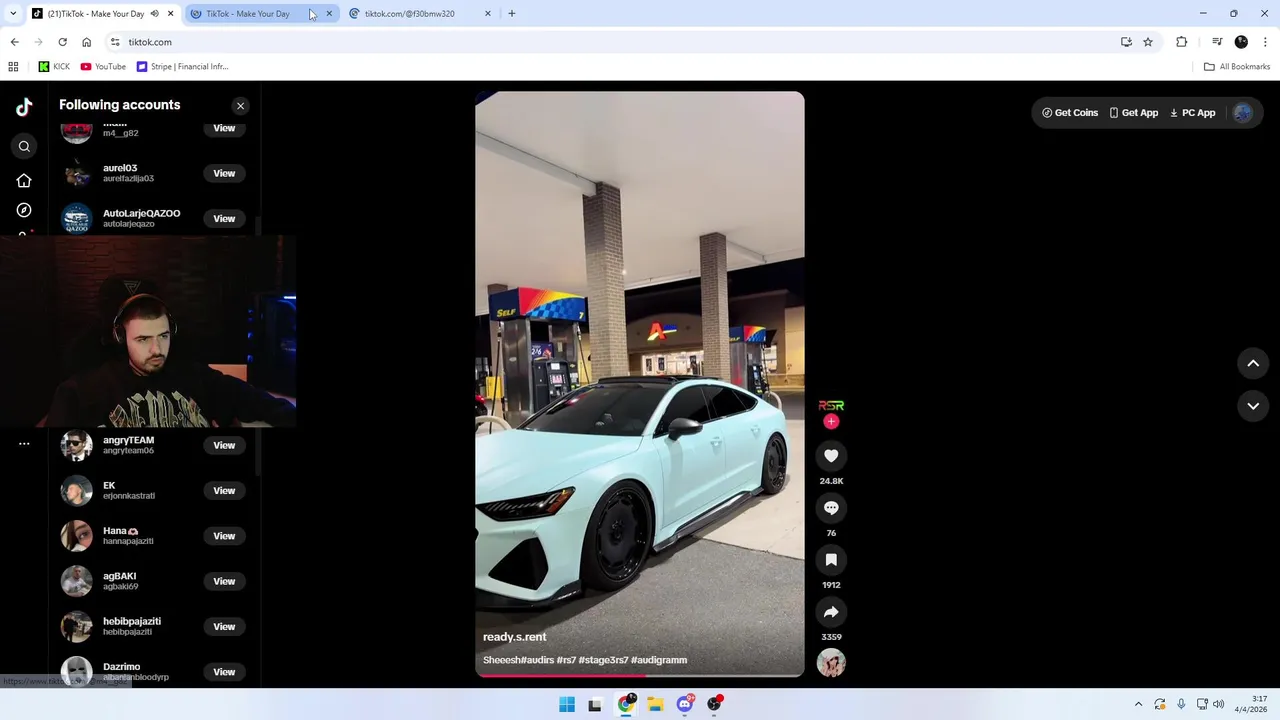This screenshot has width=1280, height=720.
Task: Open the media control icon
Action: pos(1217,42)
